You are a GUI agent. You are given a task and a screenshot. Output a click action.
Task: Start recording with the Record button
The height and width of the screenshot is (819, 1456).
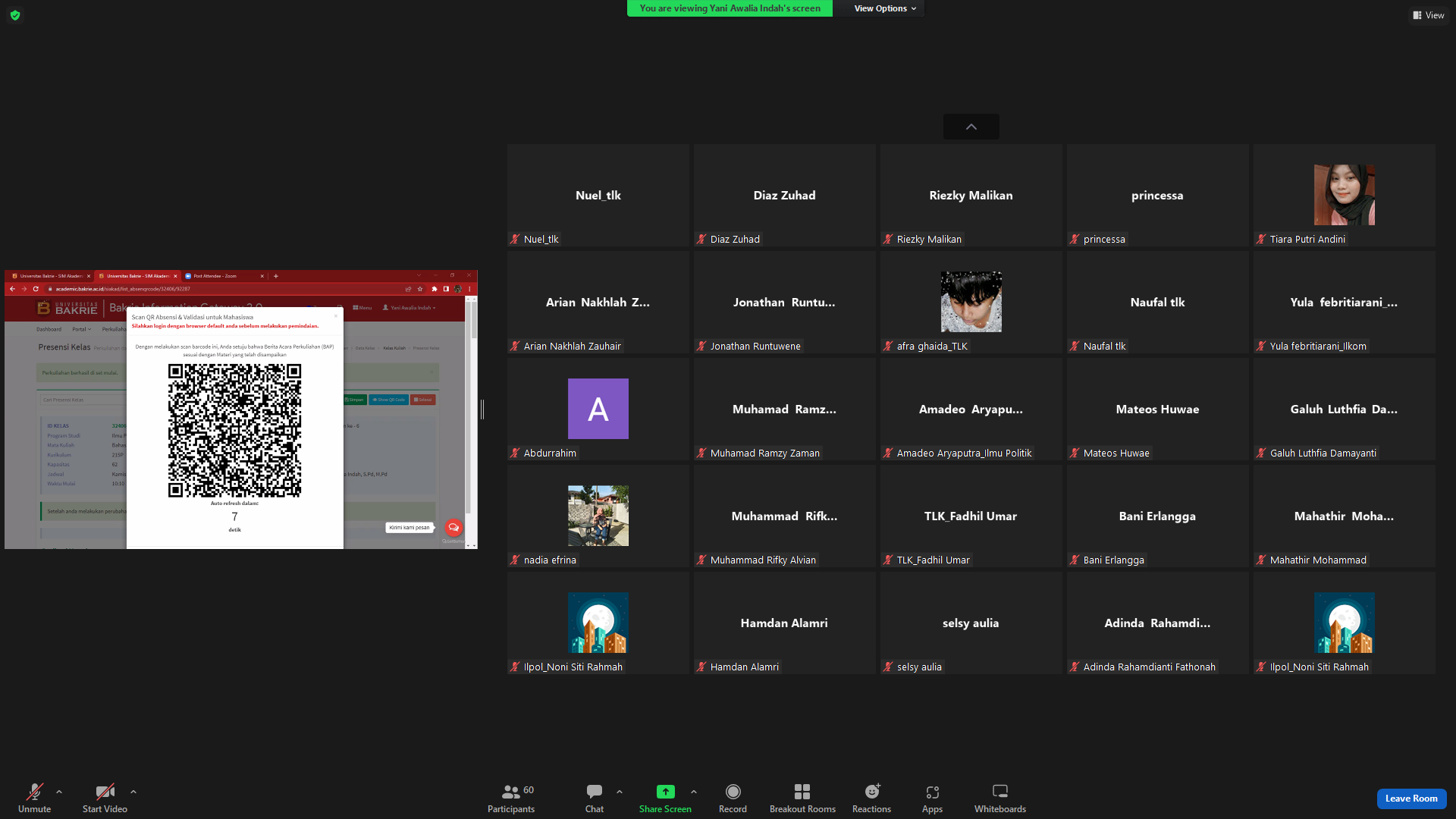click(733, 798)
